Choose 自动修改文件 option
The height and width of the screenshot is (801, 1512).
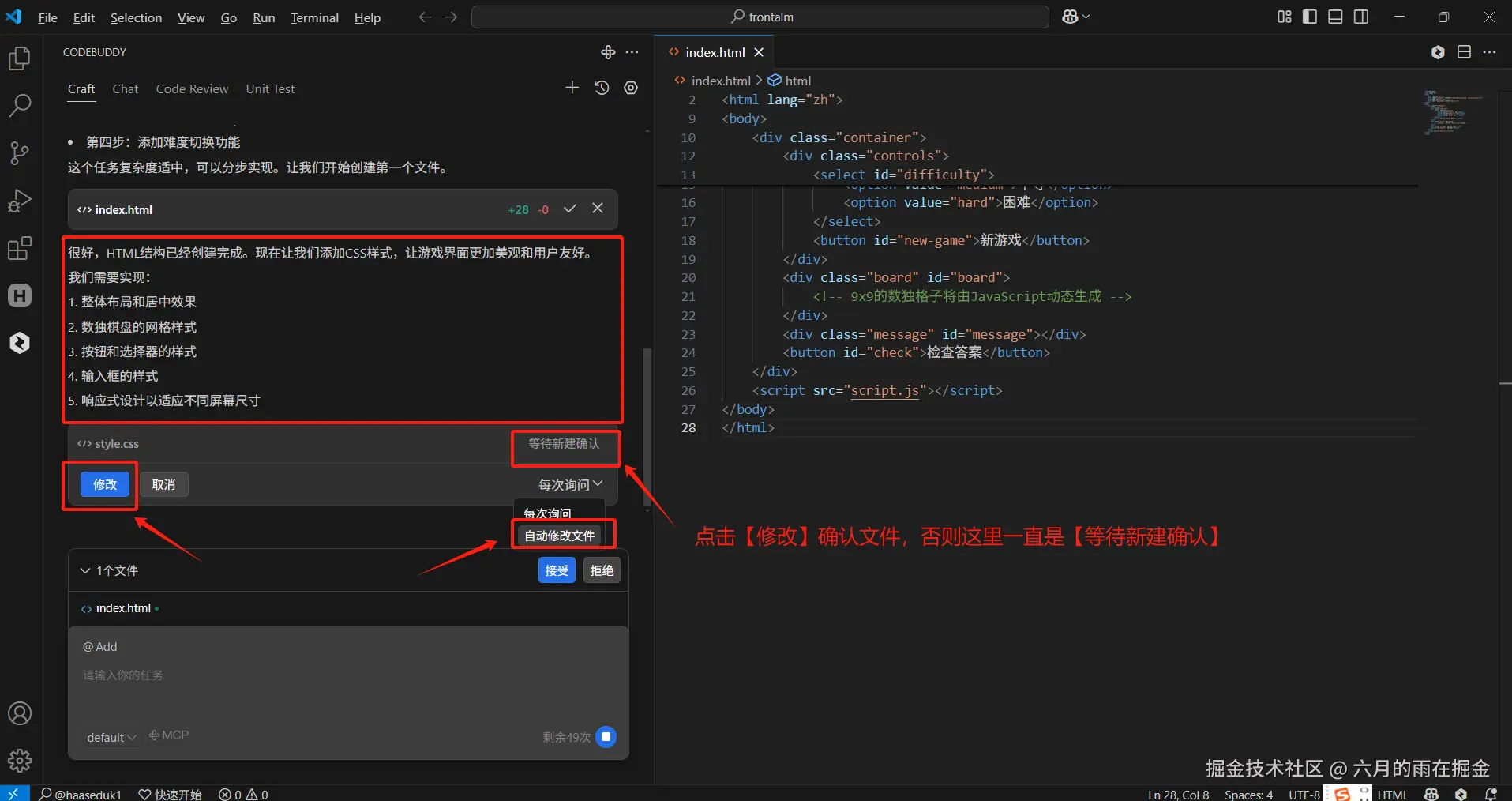click(x=560, y=536)
